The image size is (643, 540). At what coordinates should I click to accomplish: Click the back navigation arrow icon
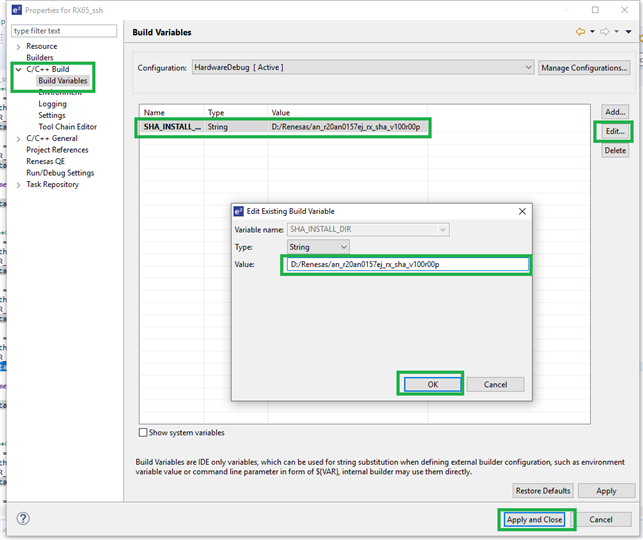580,32
